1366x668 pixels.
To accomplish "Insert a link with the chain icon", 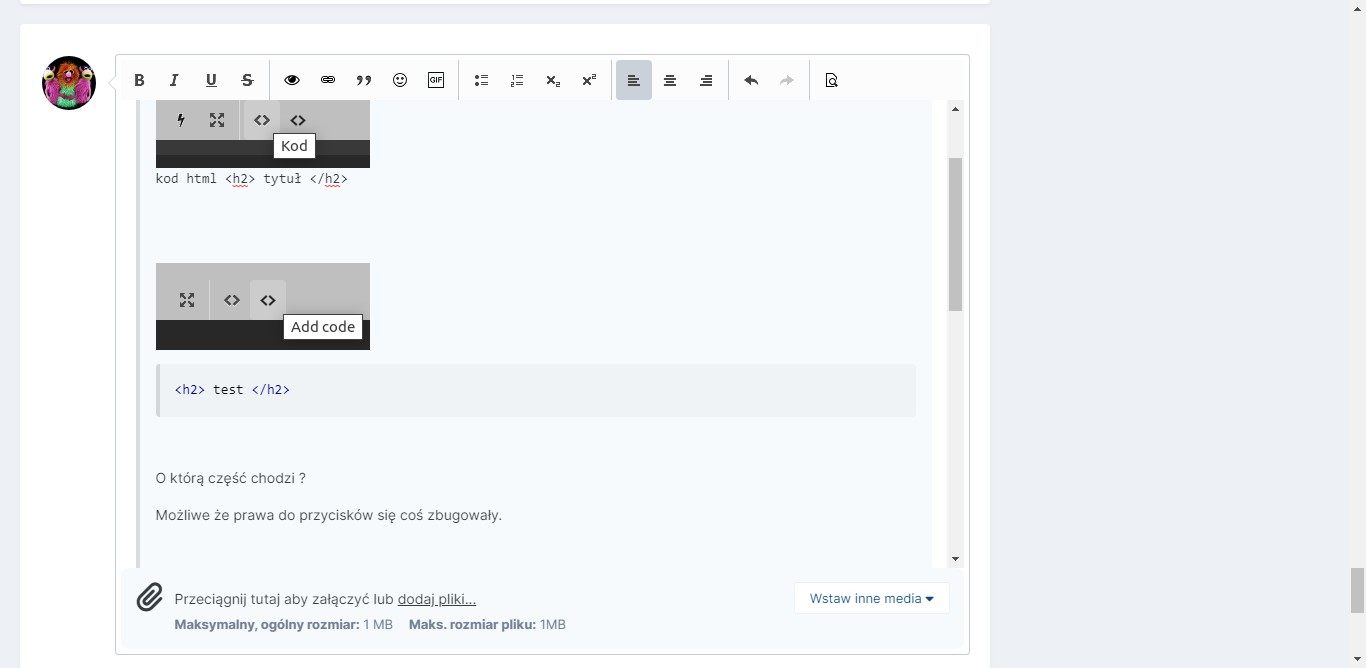I will pyautogui.click(x=328, y=80).
